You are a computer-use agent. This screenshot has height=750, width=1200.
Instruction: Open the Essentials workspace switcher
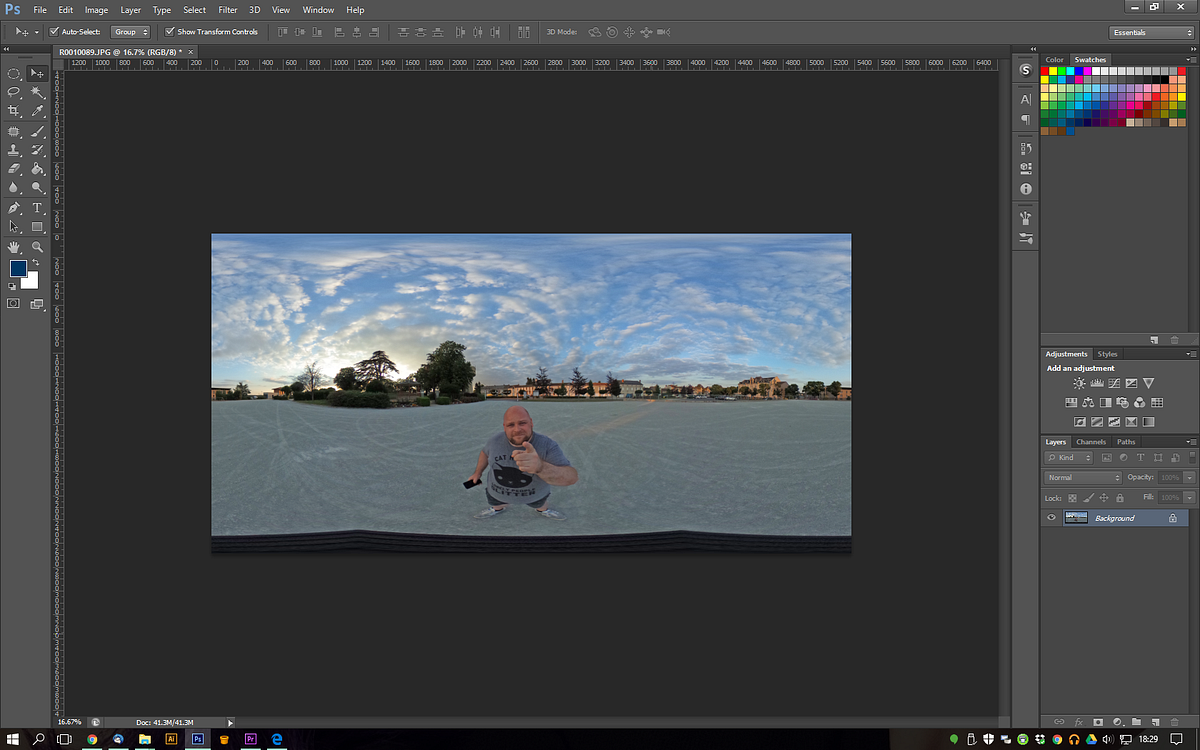[1150, 31]
